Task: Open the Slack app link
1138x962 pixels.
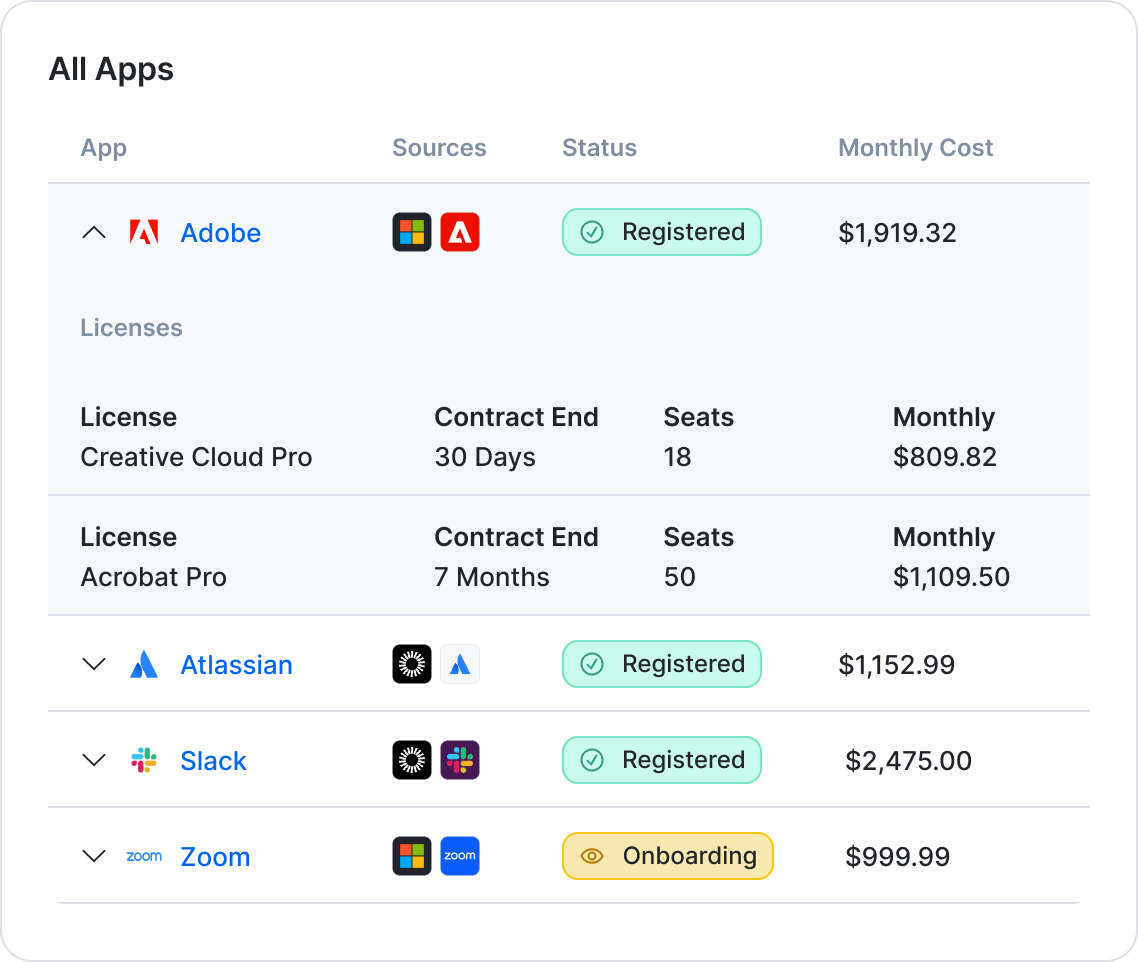Action: [x=213, y=761]
